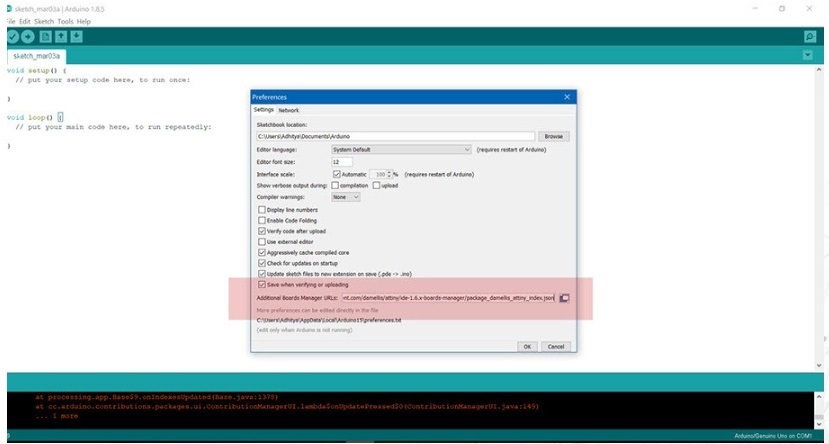The height and width of the screenshot is (444, 829).
Task: Enable verbose output during compilation
Action: tap(335, 186)
